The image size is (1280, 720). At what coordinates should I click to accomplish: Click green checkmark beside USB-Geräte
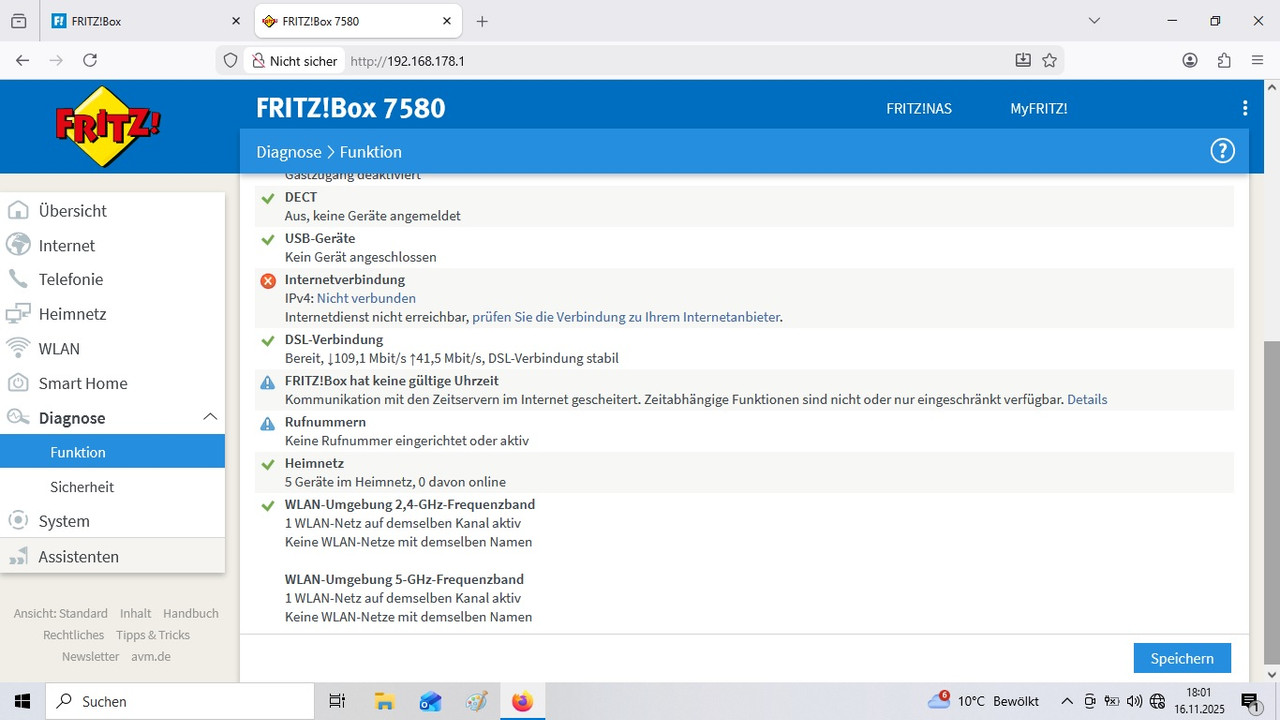pos(268,239)
